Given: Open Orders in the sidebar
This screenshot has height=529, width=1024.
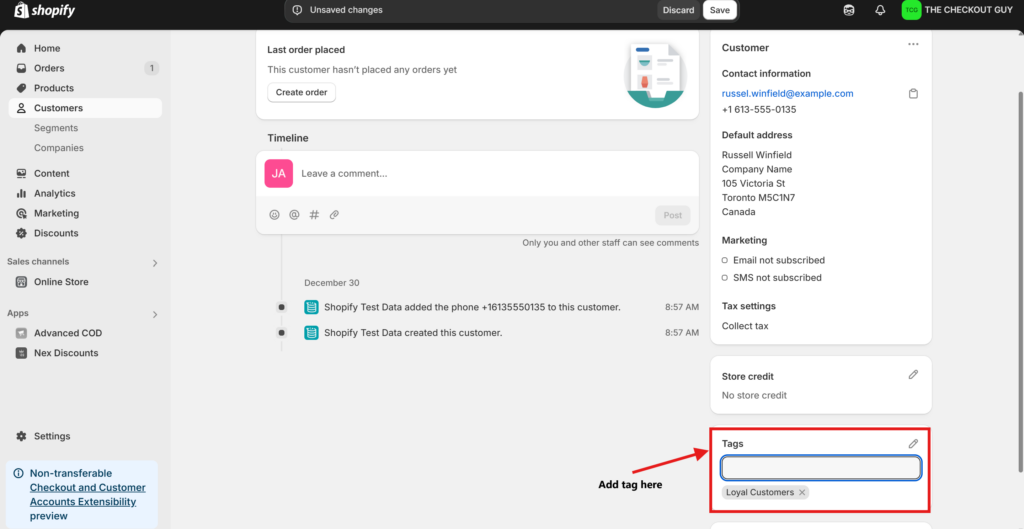Looking at the screenshot, I should click(x=49, y=68).
